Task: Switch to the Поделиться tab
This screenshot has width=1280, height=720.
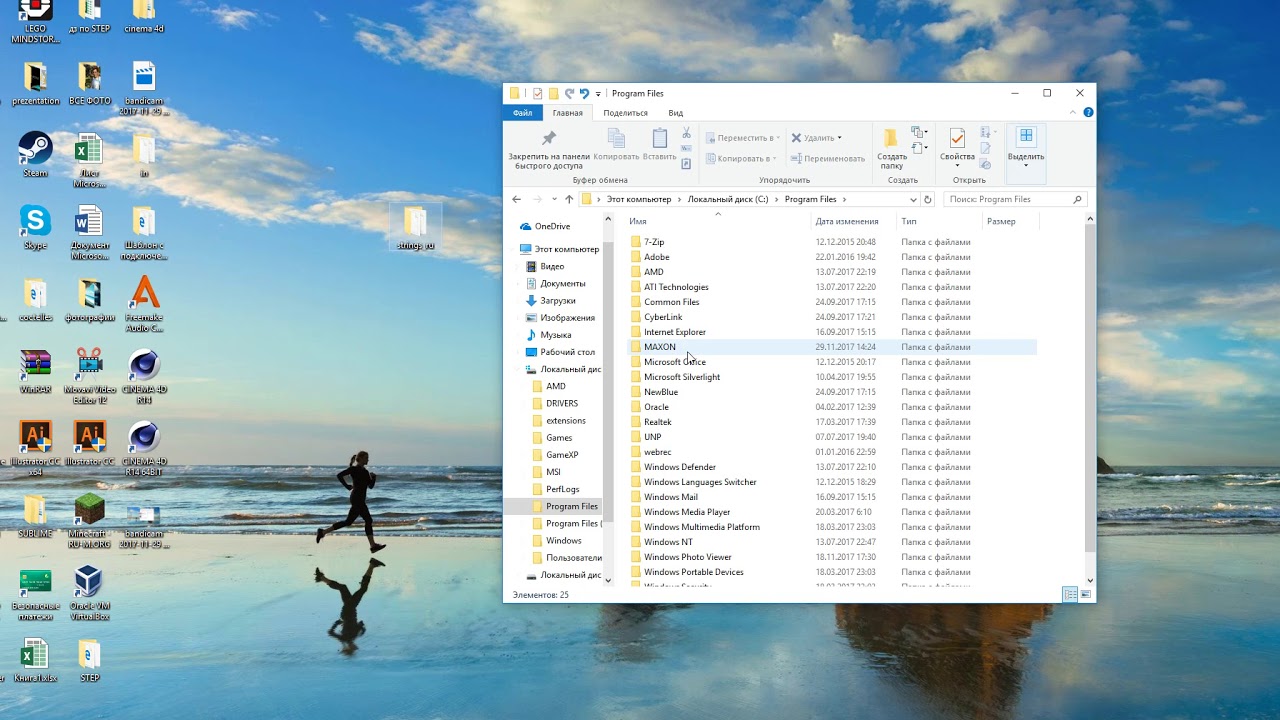Action: (626, 113)
